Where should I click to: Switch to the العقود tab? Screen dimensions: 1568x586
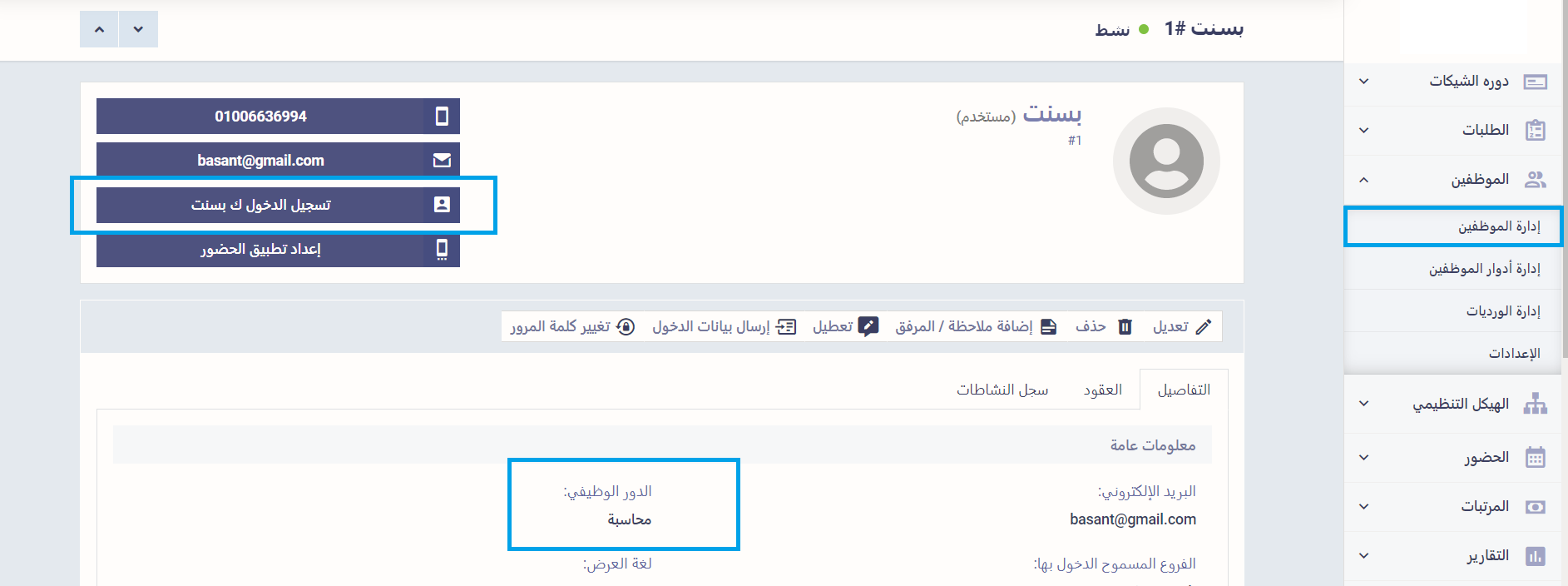[1102, 390]
